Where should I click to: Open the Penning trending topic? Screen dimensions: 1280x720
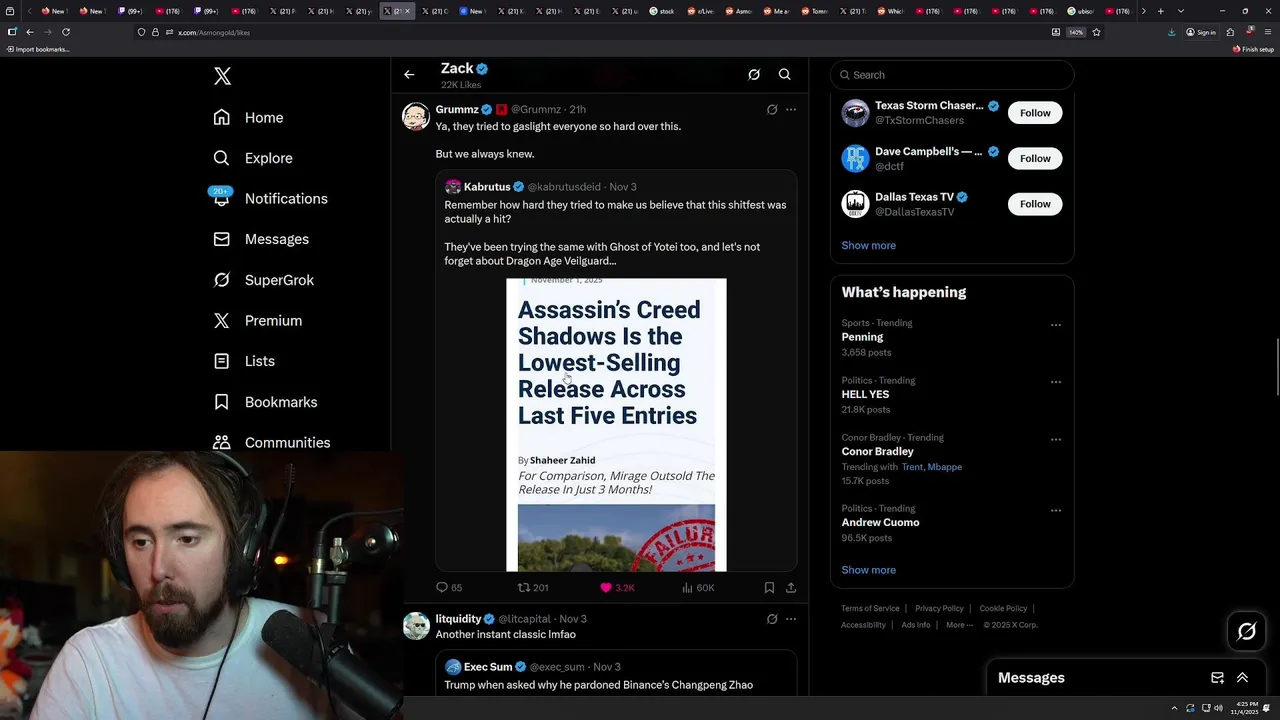(x=862, y=337)
